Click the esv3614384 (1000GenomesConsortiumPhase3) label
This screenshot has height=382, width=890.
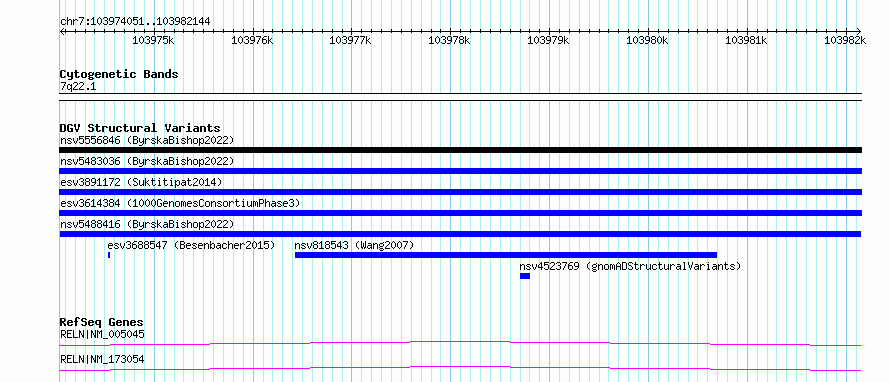pyautogui.click(x=180, y=203)
